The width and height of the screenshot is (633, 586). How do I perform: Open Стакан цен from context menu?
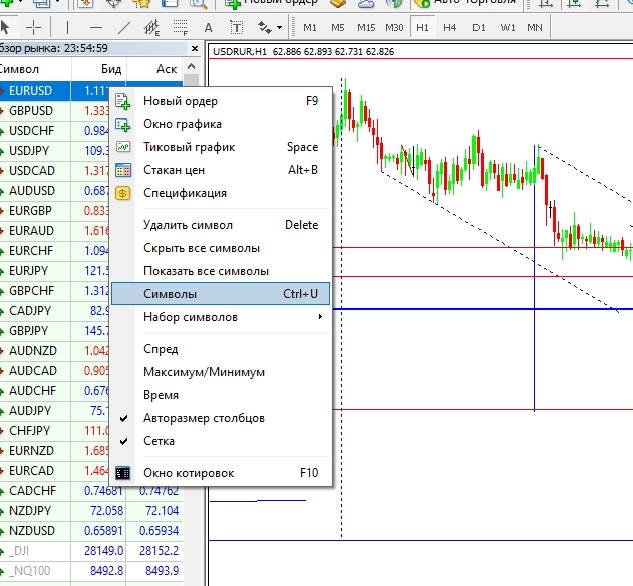tap(220, 170)
